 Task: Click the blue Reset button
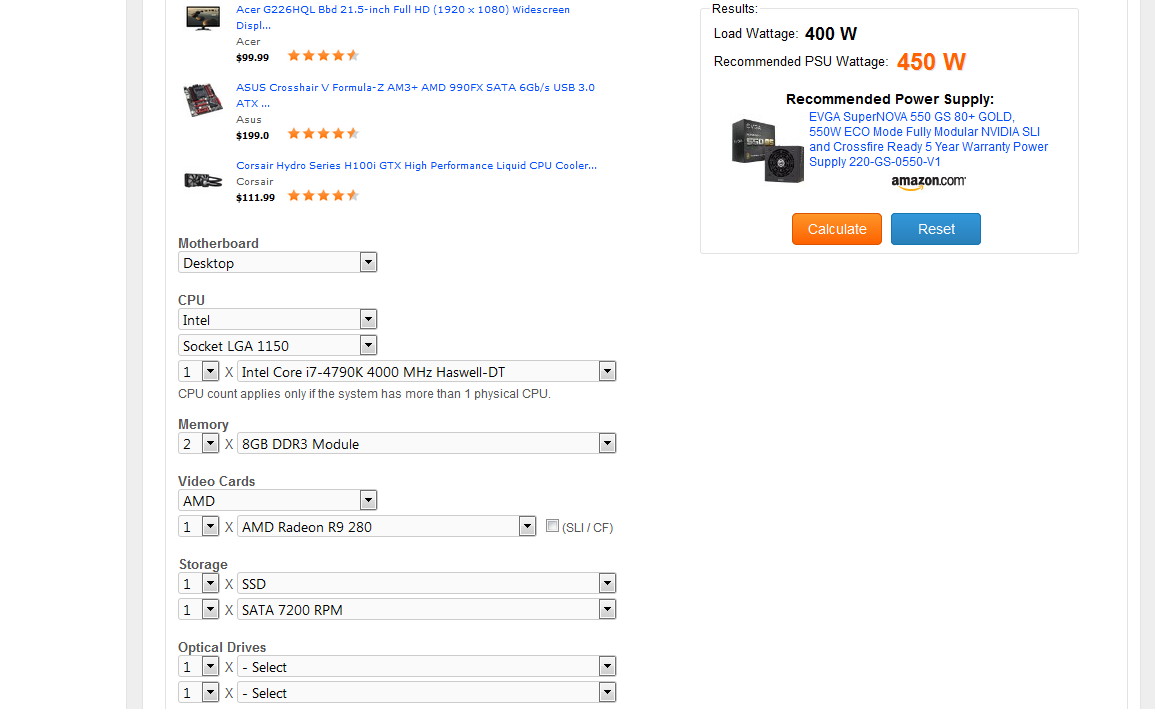click(x=935, y=229)
